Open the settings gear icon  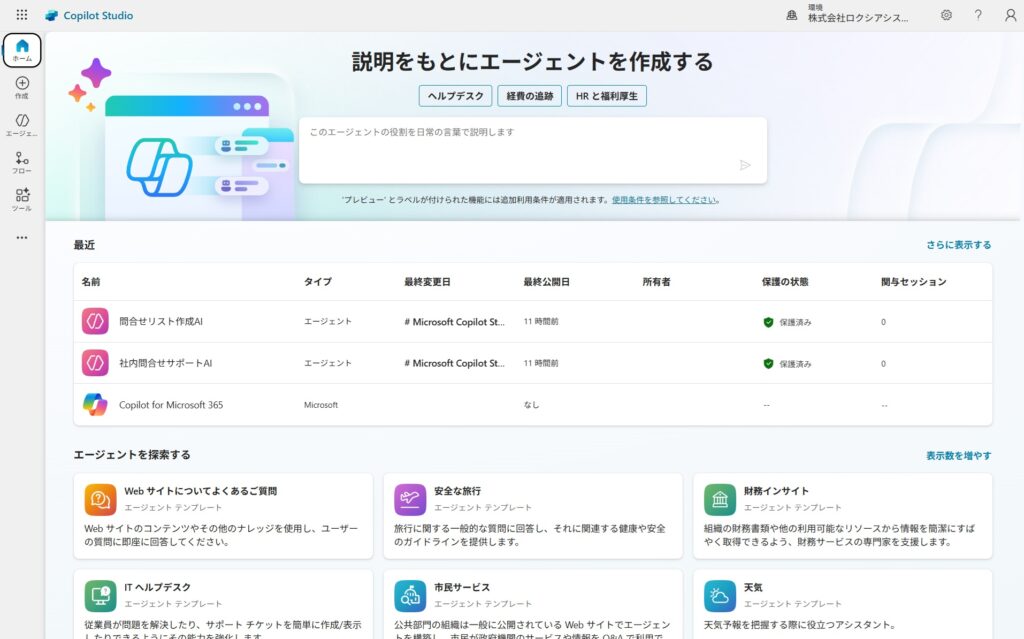point(946,15)
